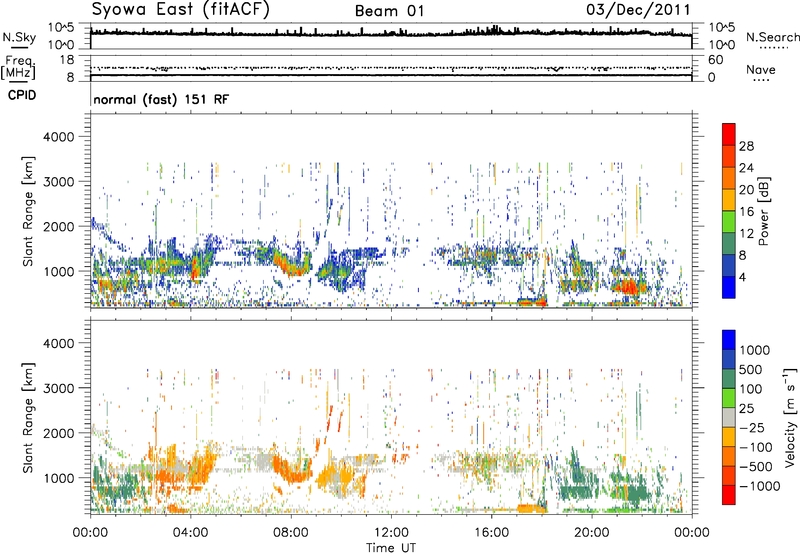Click the "18" frequency axis tick
The width and height of the screenshot is (800, 554).
coord(67,60)
